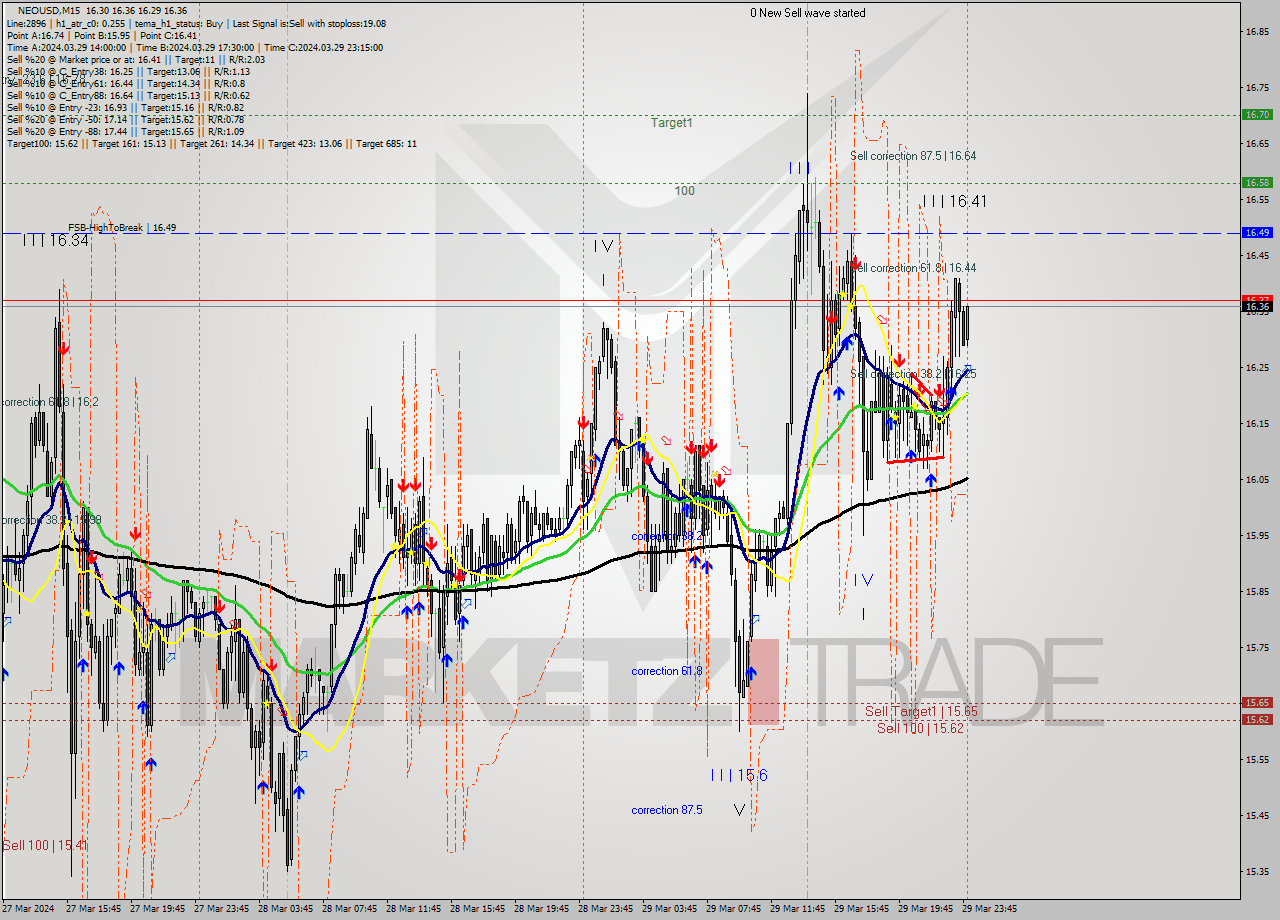
Task: Click the '27 Mar 2024' time axis label
Action: pos(27,909)
